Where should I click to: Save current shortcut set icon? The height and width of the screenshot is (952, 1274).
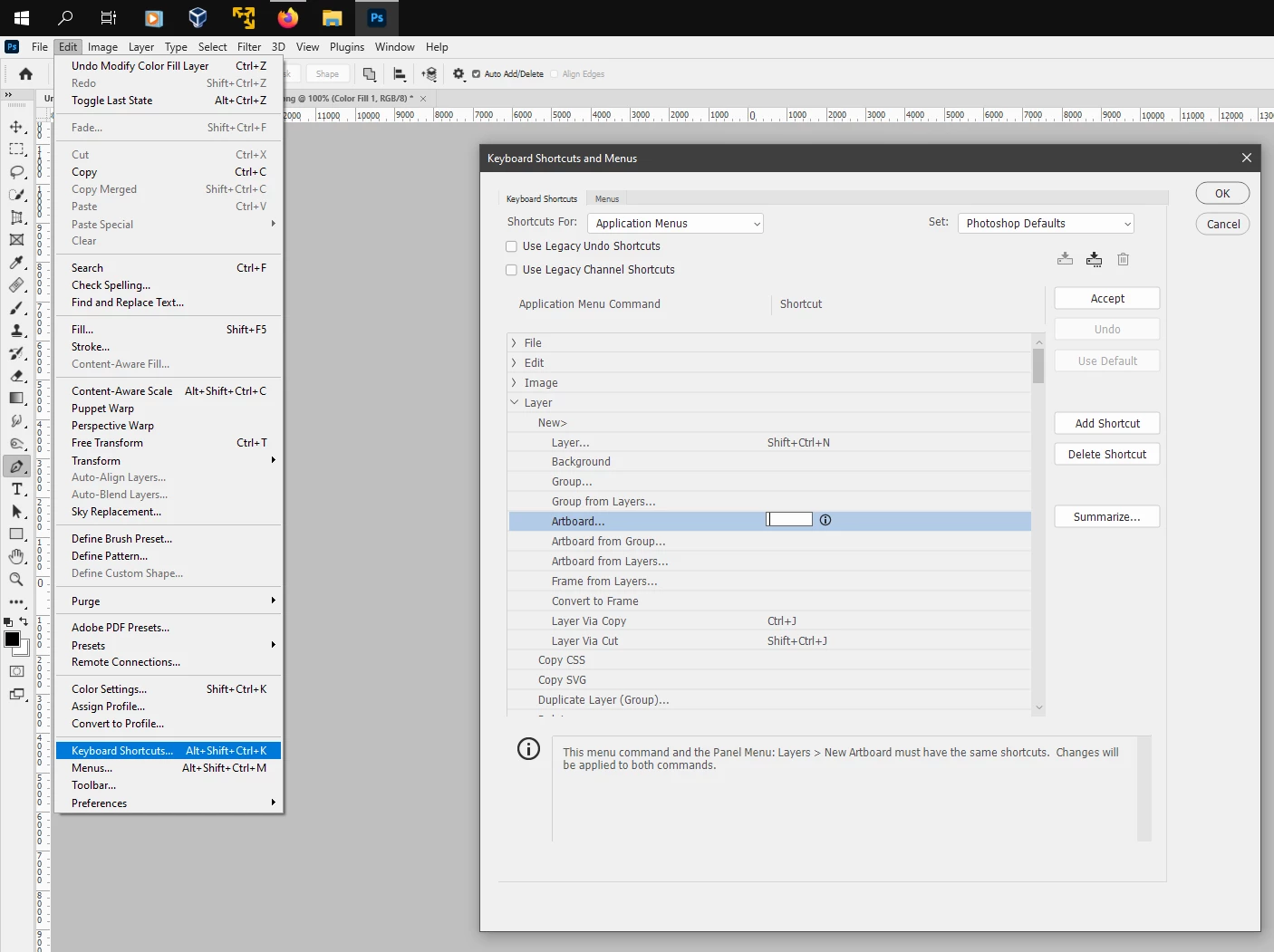(1066, 259)
